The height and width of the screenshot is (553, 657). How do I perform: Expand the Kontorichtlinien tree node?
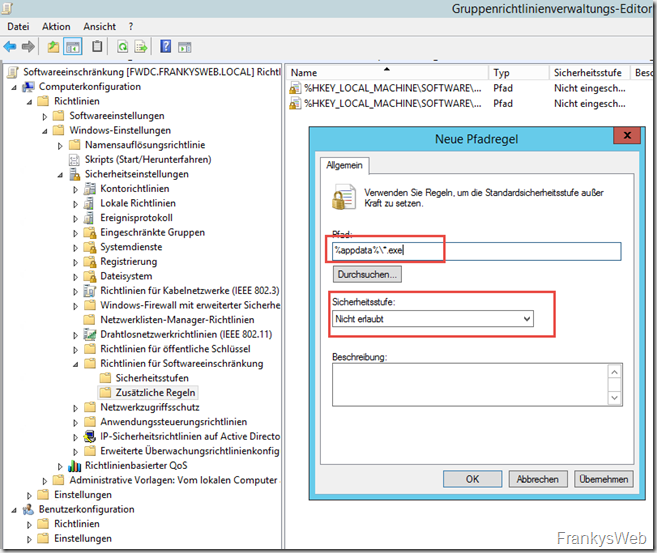(x=75, y=189)
